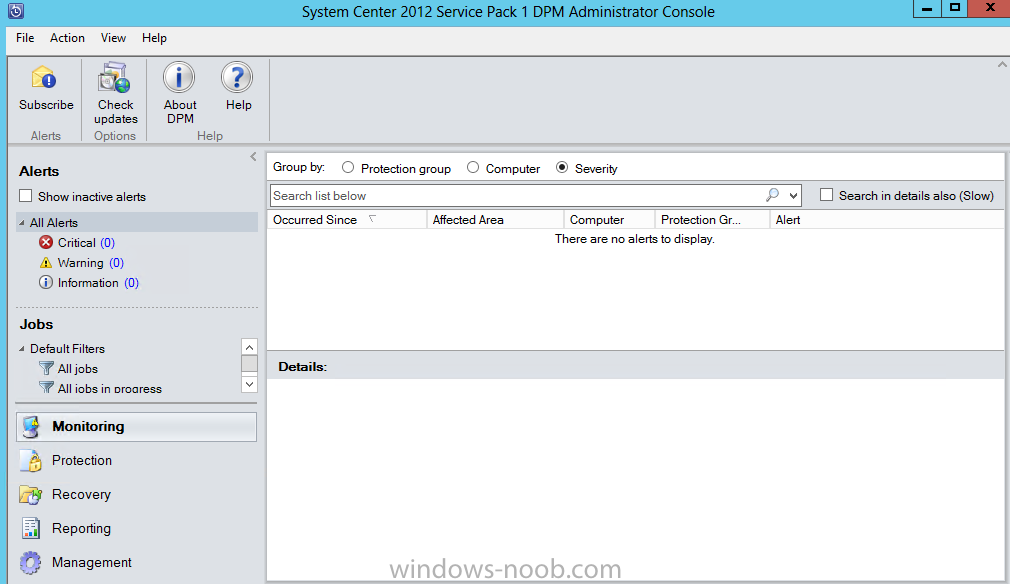Viewport: 1010px width, 584px height.
Task: Open the About DPM info icon
Action: (179, 77)
